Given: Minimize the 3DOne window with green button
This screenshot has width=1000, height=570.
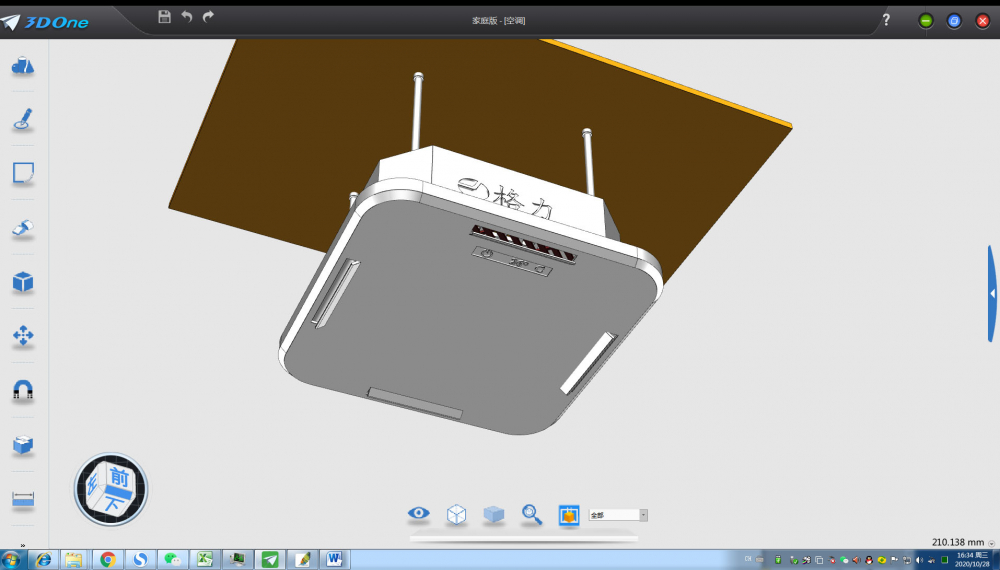Looking at the screenshot, I should click(x=925, y=21).
